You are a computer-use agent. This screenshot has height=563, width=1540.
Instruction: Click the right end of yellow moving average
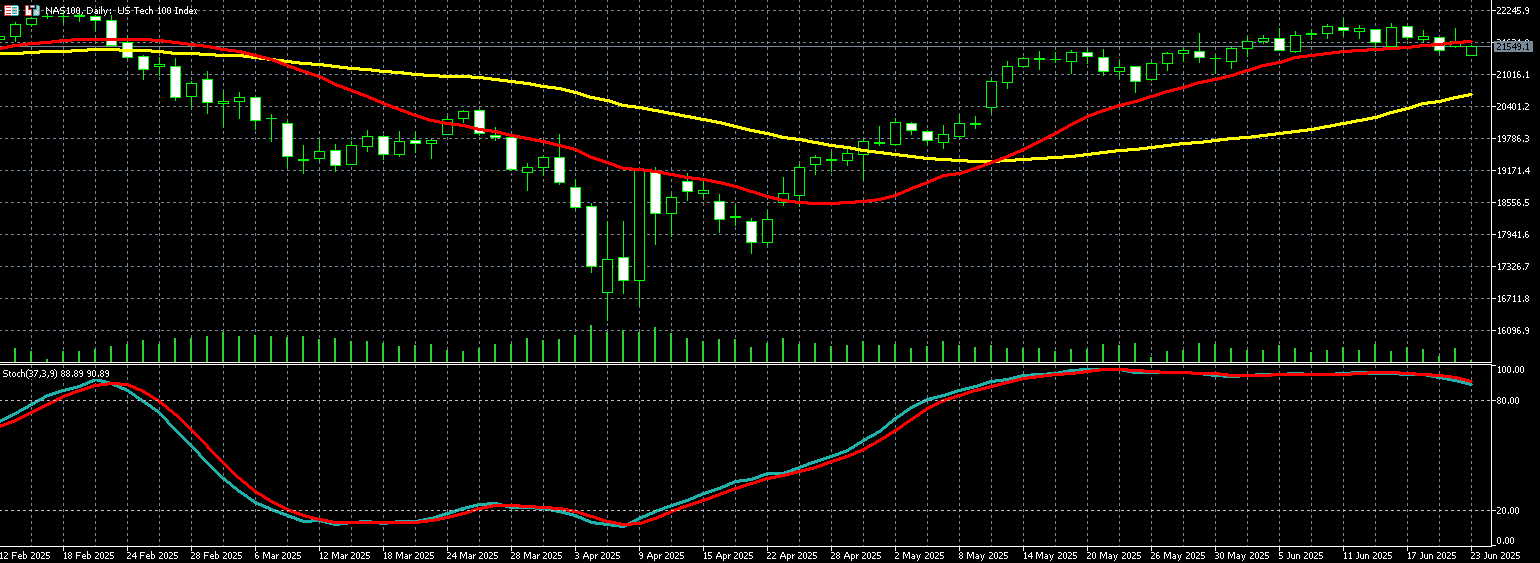point(1470,95)
